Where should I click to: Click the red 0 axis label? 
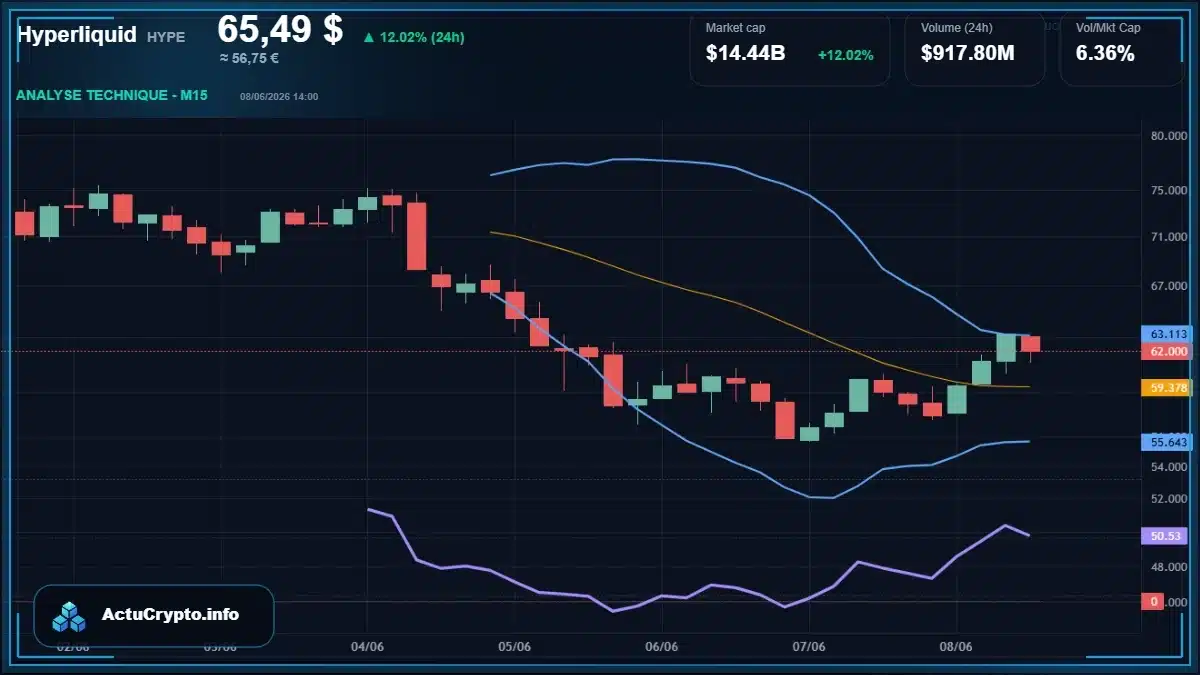(x=1153, y=602)
